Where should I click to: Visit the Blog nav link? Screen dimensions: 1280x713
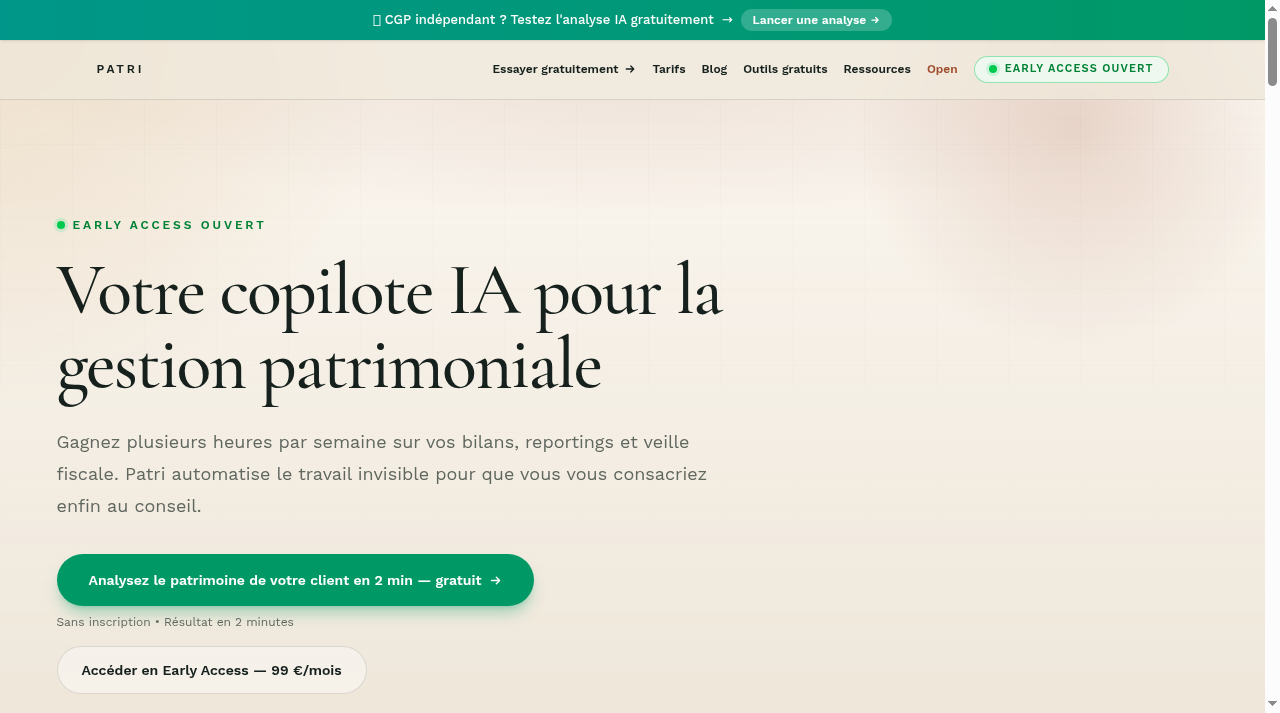click(714, 69)
